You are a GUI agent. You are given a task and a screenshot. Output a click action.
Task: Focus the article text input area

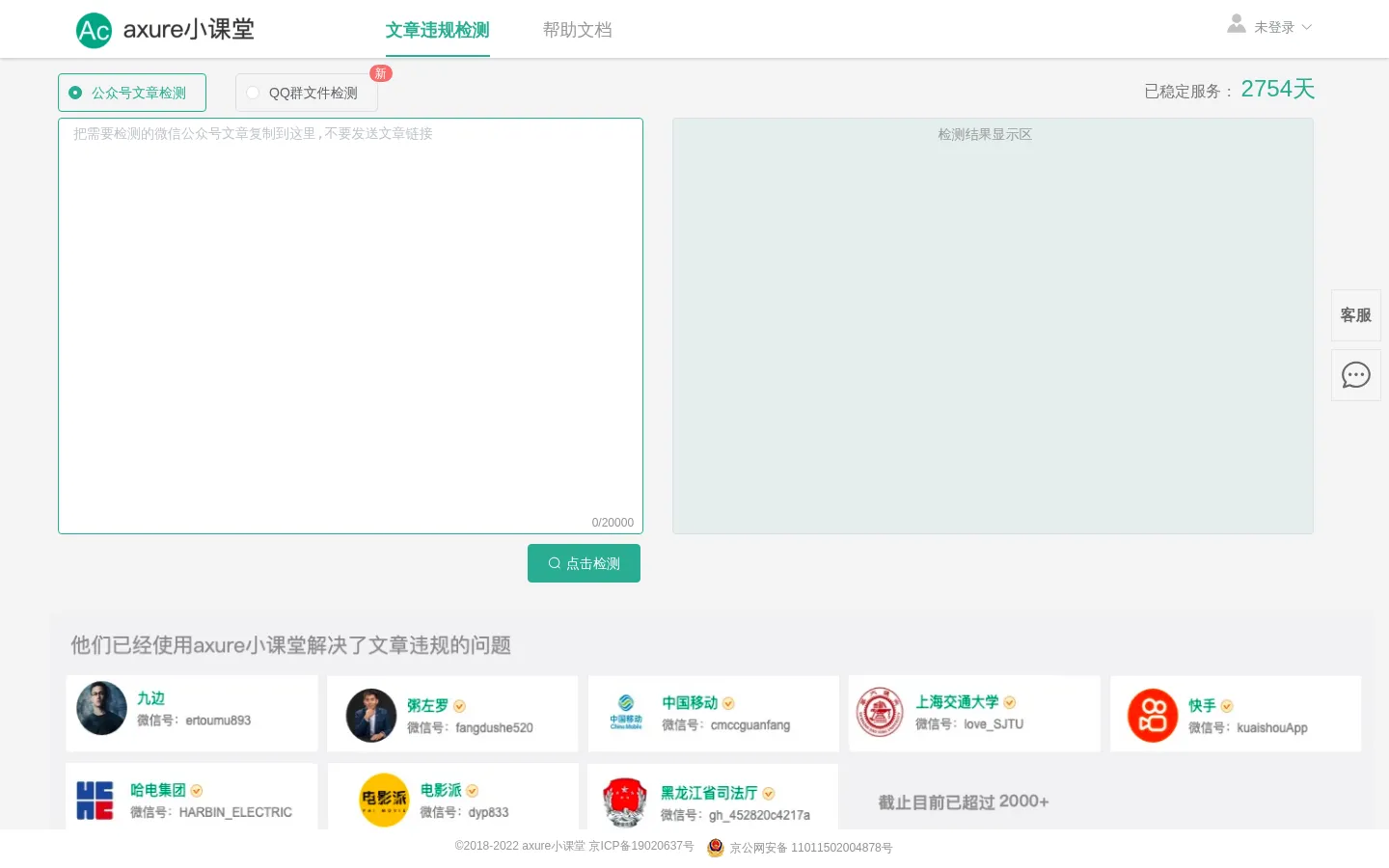coord(350,326)
